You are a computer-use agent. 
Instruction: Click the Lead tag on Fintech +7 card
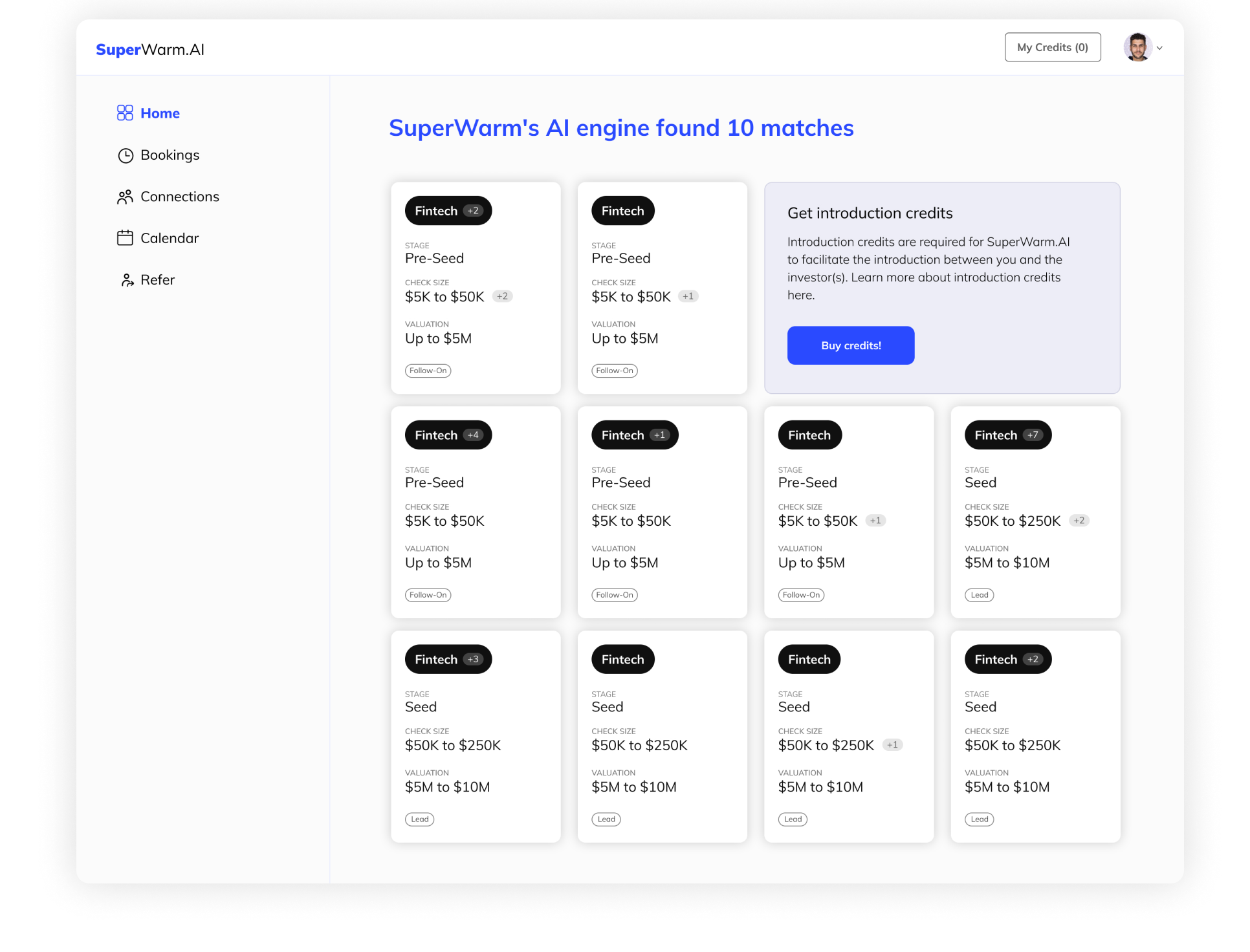click(979, 595)
